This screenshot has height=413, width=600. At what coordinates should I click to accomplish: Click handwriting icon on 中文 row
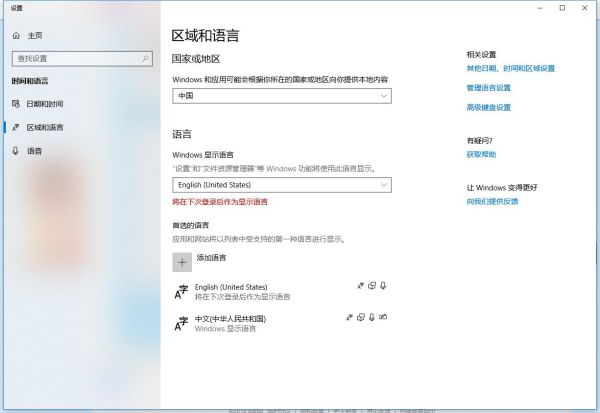[383, 317]
